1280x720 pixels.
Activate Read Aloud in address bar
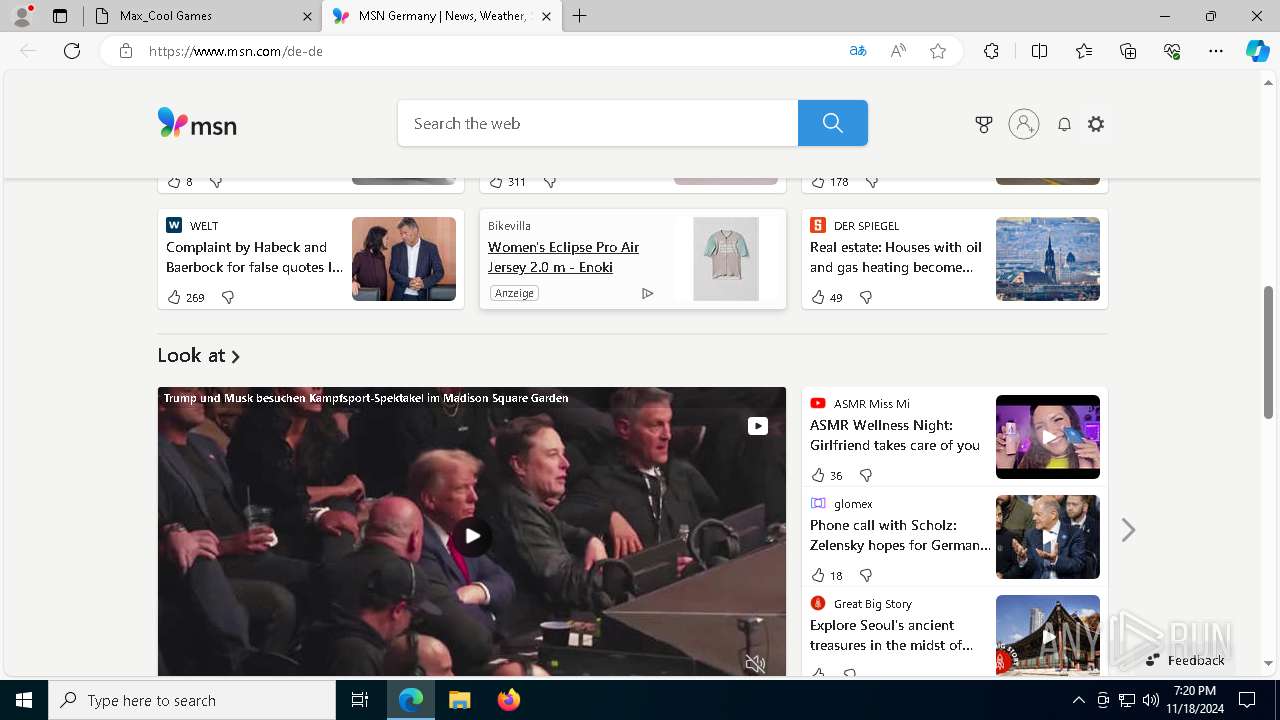[898, 51]
